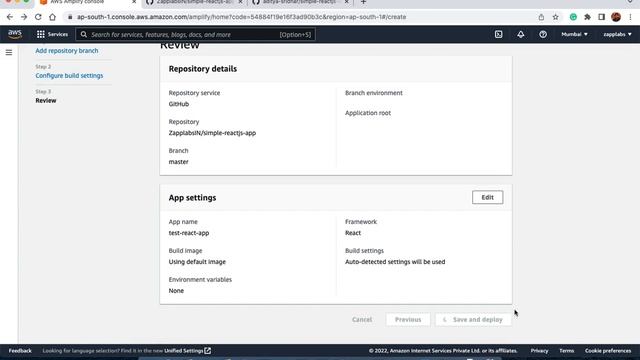Screen dimensions: 640x360
Task: Click the Using default image value
Action: [197, 262]
